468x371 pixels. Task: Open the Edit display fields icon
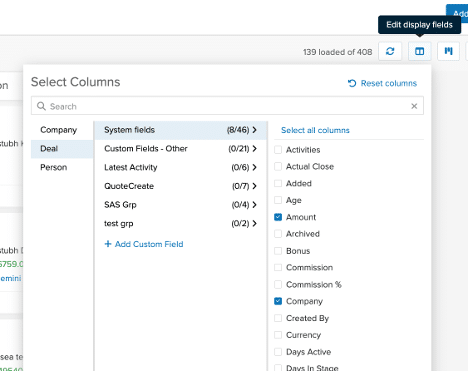[x=419, y=51]
